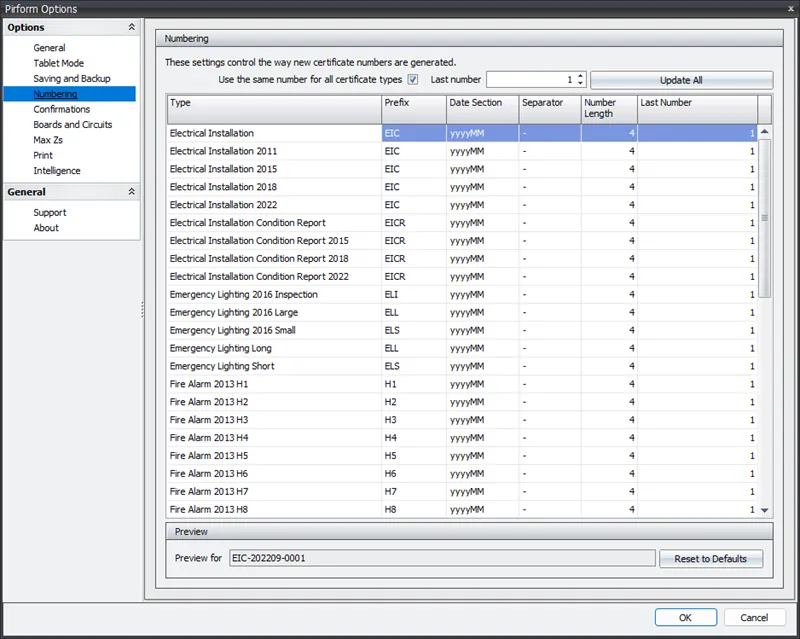Increment the Last number value

point(579,76)
